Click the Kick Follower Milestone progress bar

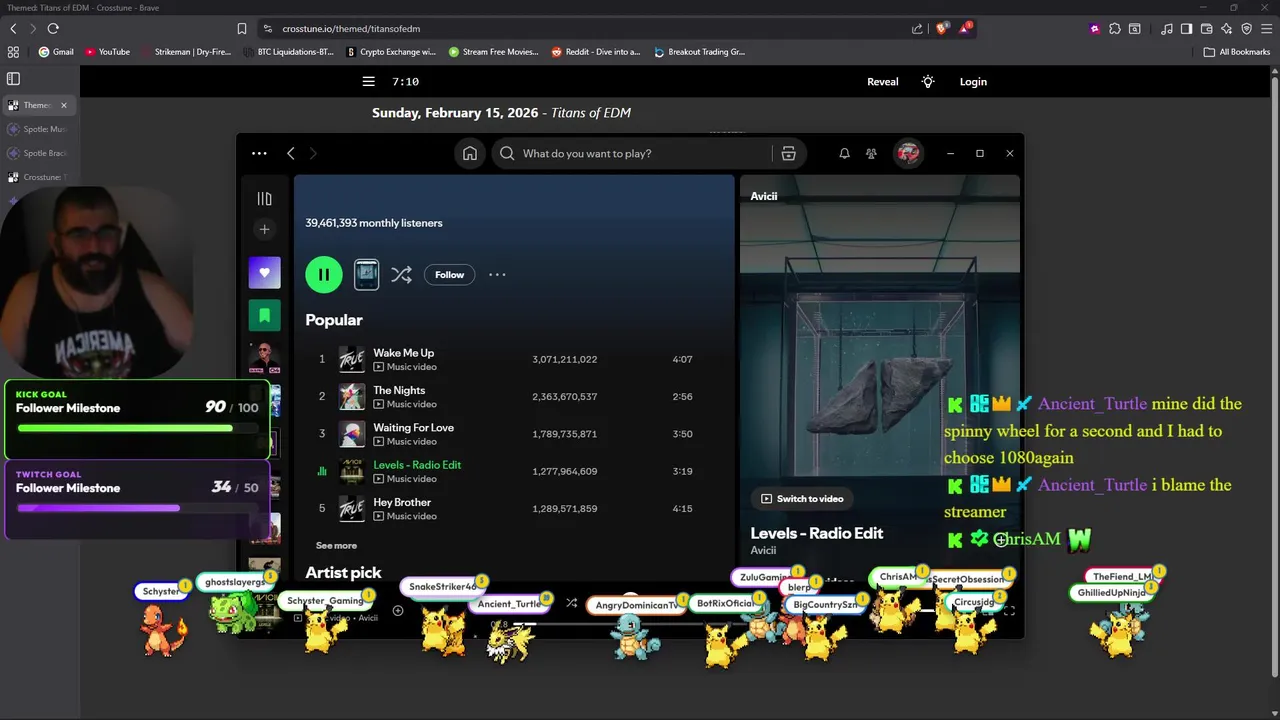(x=138, y=428)
